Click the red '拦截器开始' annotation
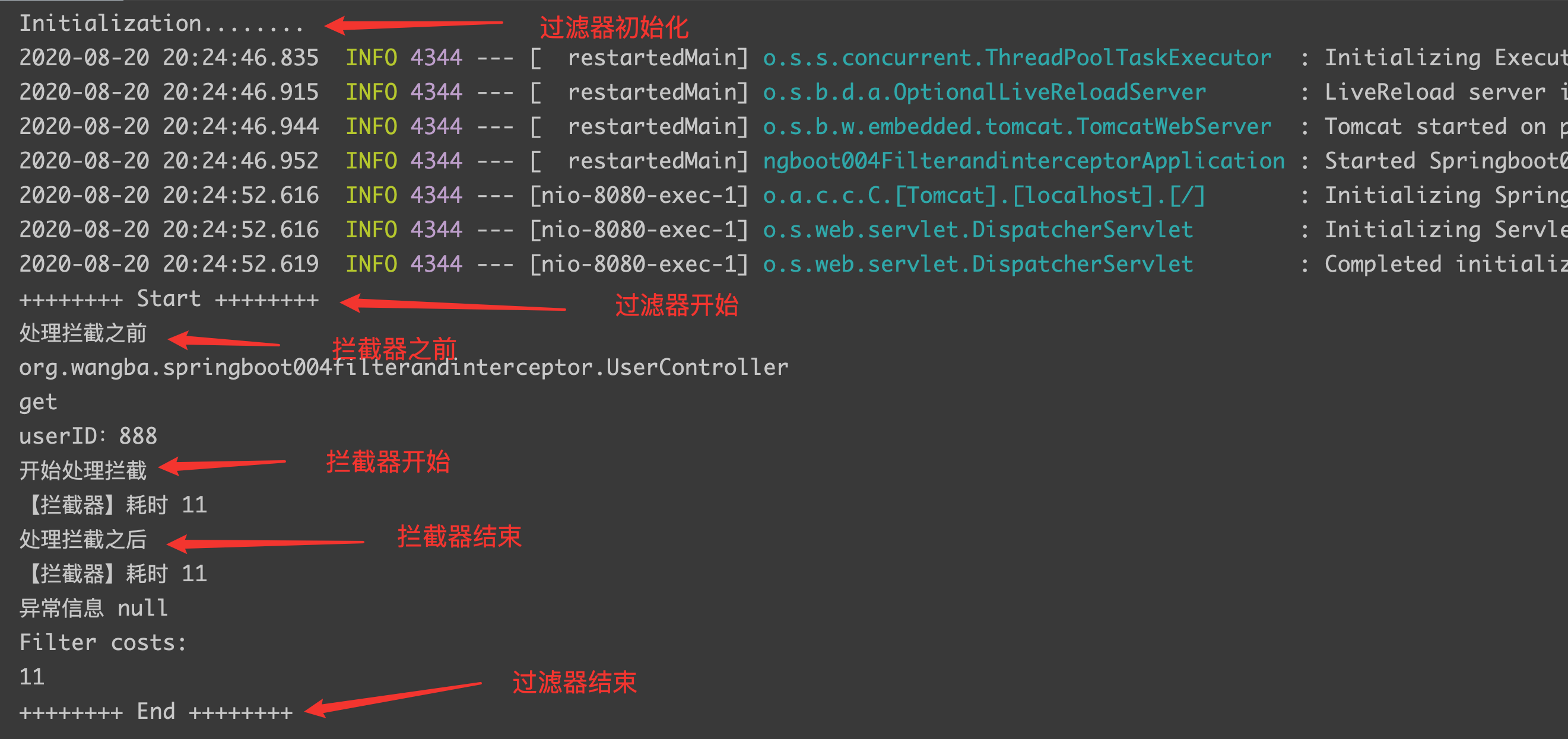Screen dimensions: 1568x739 point(388,462)
